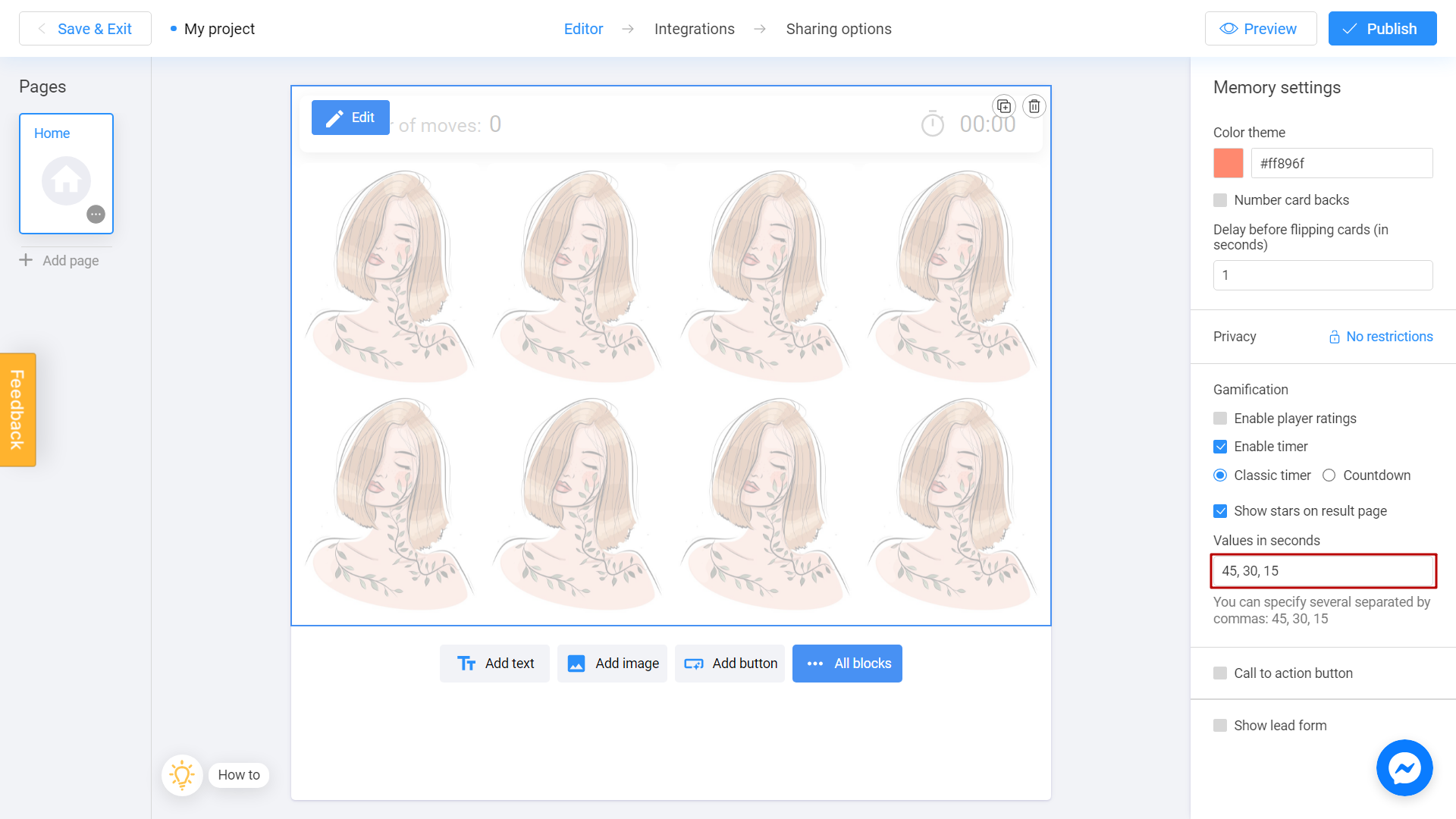
Task: Click the Add image block icon
Action: (577, 663)
